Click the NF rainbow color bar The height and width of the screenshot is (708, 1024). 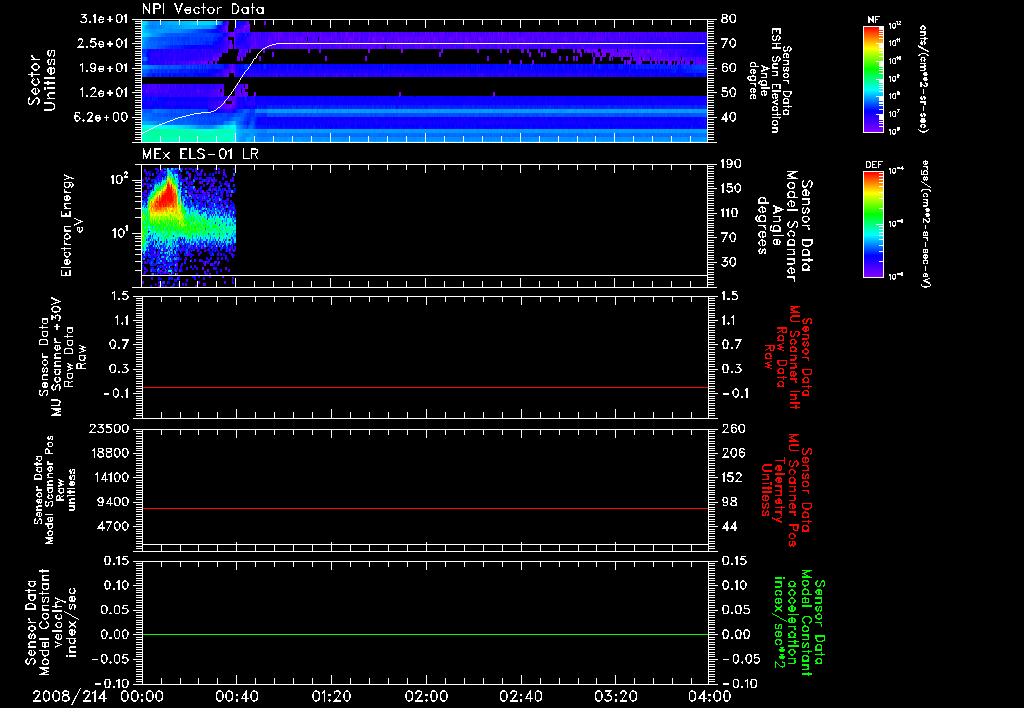873,79
